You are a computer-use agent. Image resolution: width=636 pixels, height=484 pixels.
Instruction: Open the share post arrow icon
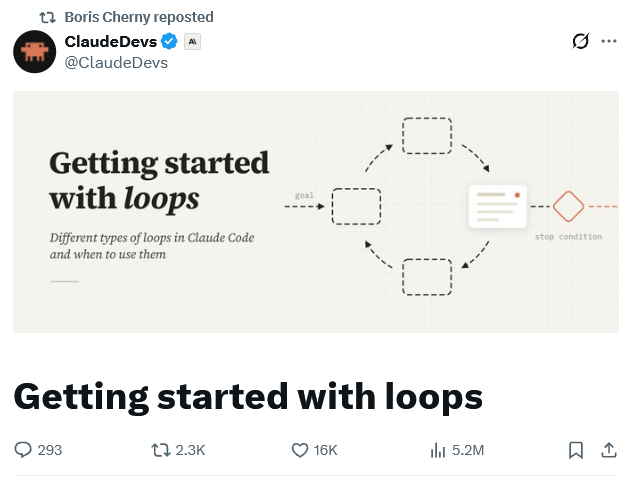pyautogui.click(x=609, y=450)
